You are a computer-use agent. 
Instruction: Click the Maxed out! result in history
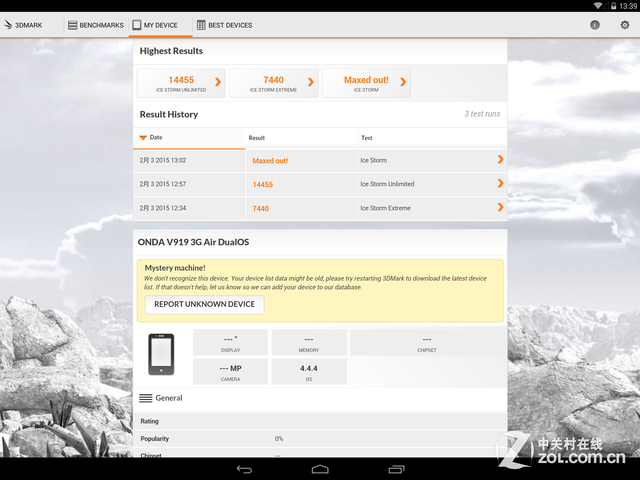pos(270,161)
